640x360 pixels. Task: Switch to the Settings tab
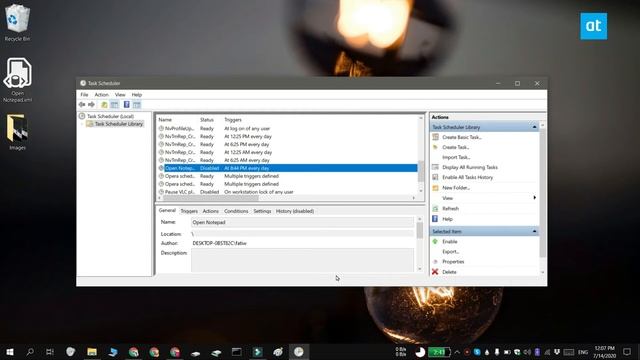click(262, 211)
